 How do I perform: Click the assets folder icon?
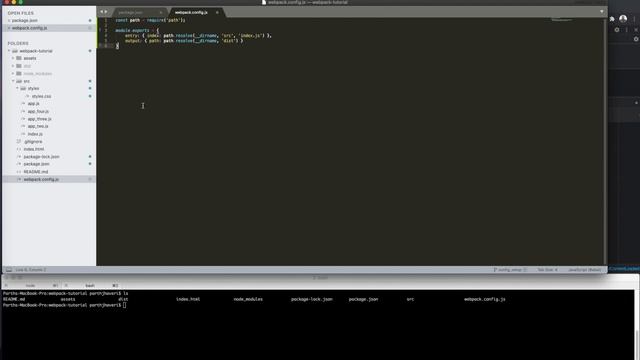19,58
